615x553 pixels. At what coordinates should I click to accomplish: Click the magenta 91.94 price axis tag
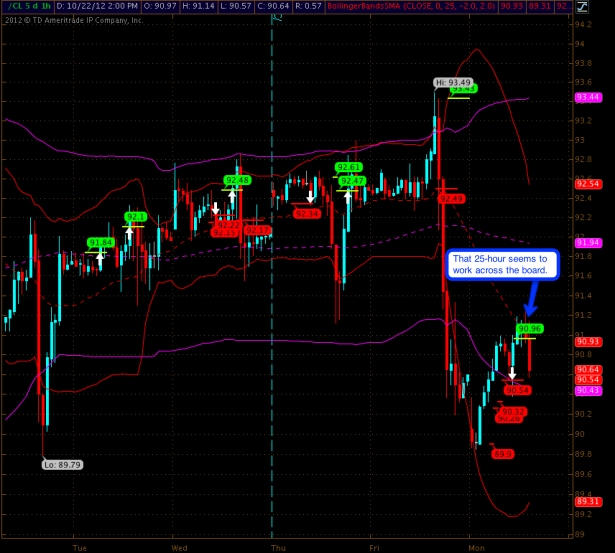coord(588,243)
